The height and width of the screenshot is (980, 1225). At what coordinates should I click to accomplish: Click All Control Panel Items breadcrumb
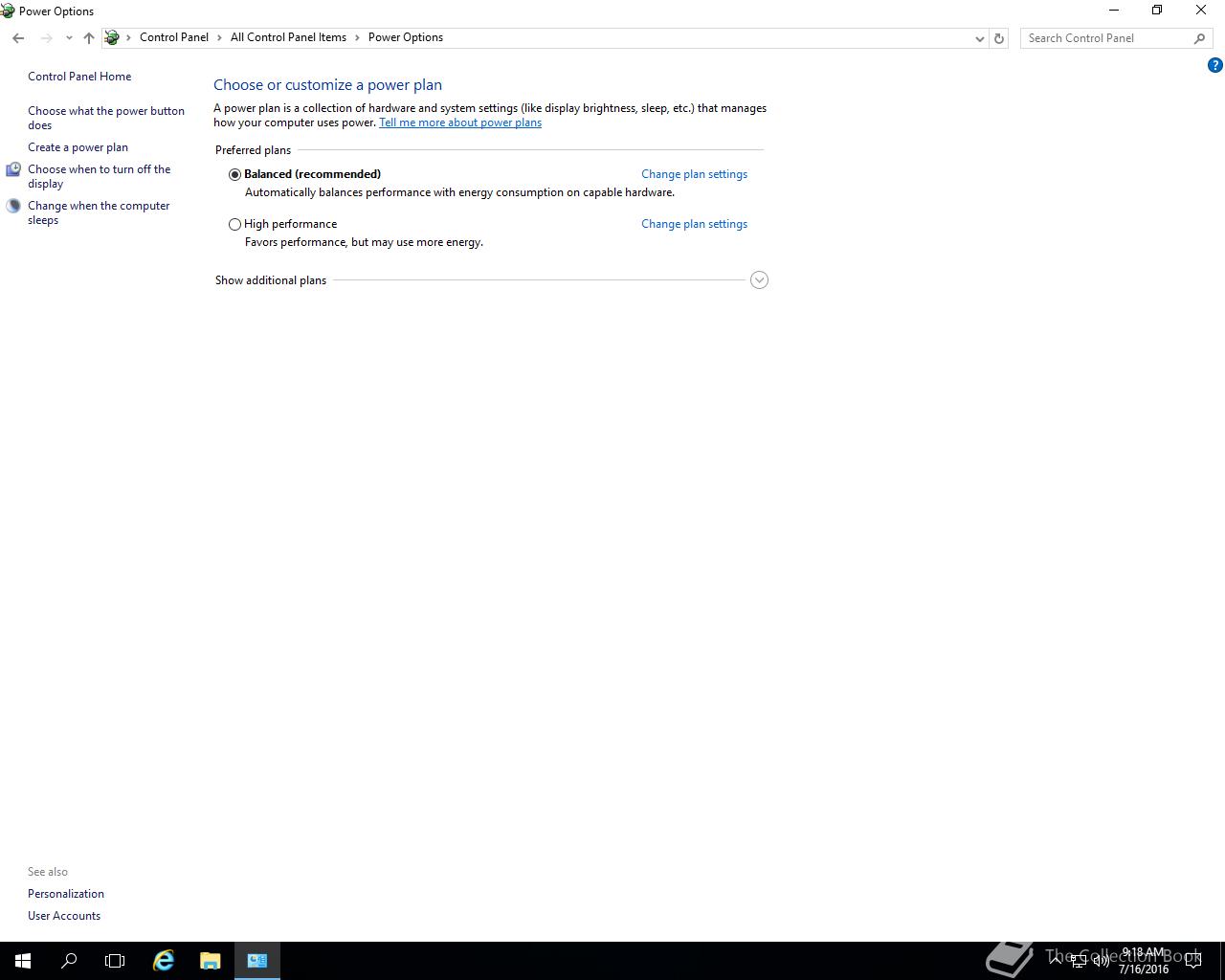tap(288, 37)
